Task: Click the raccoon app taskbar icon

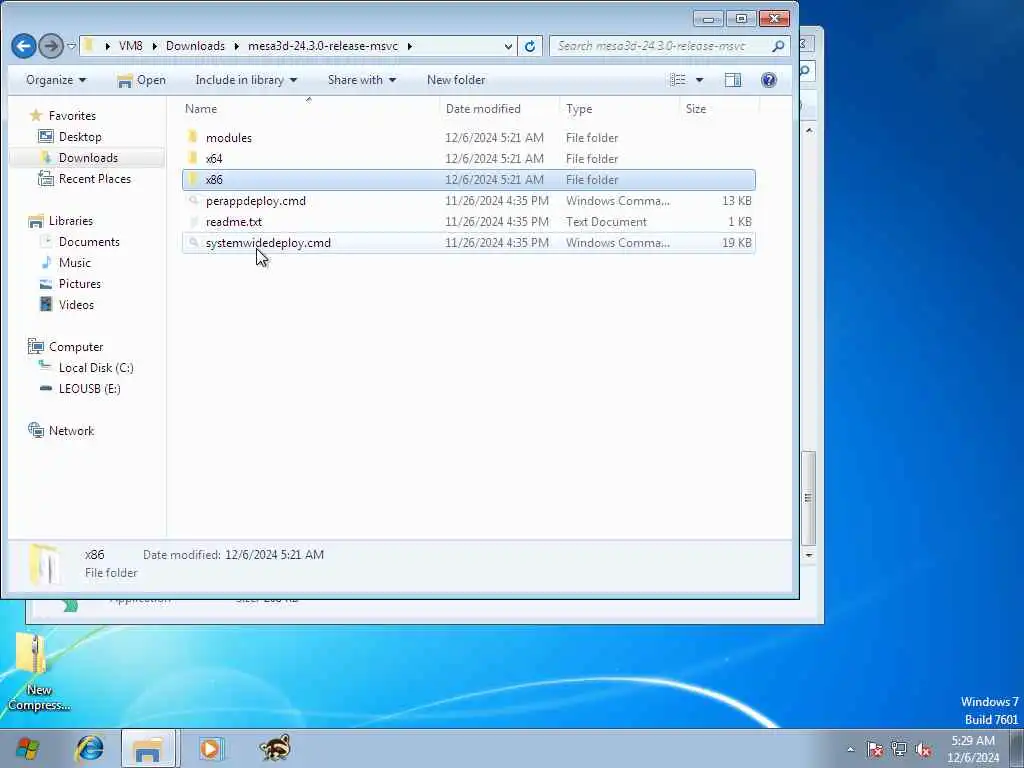Action: click(274, 748)
